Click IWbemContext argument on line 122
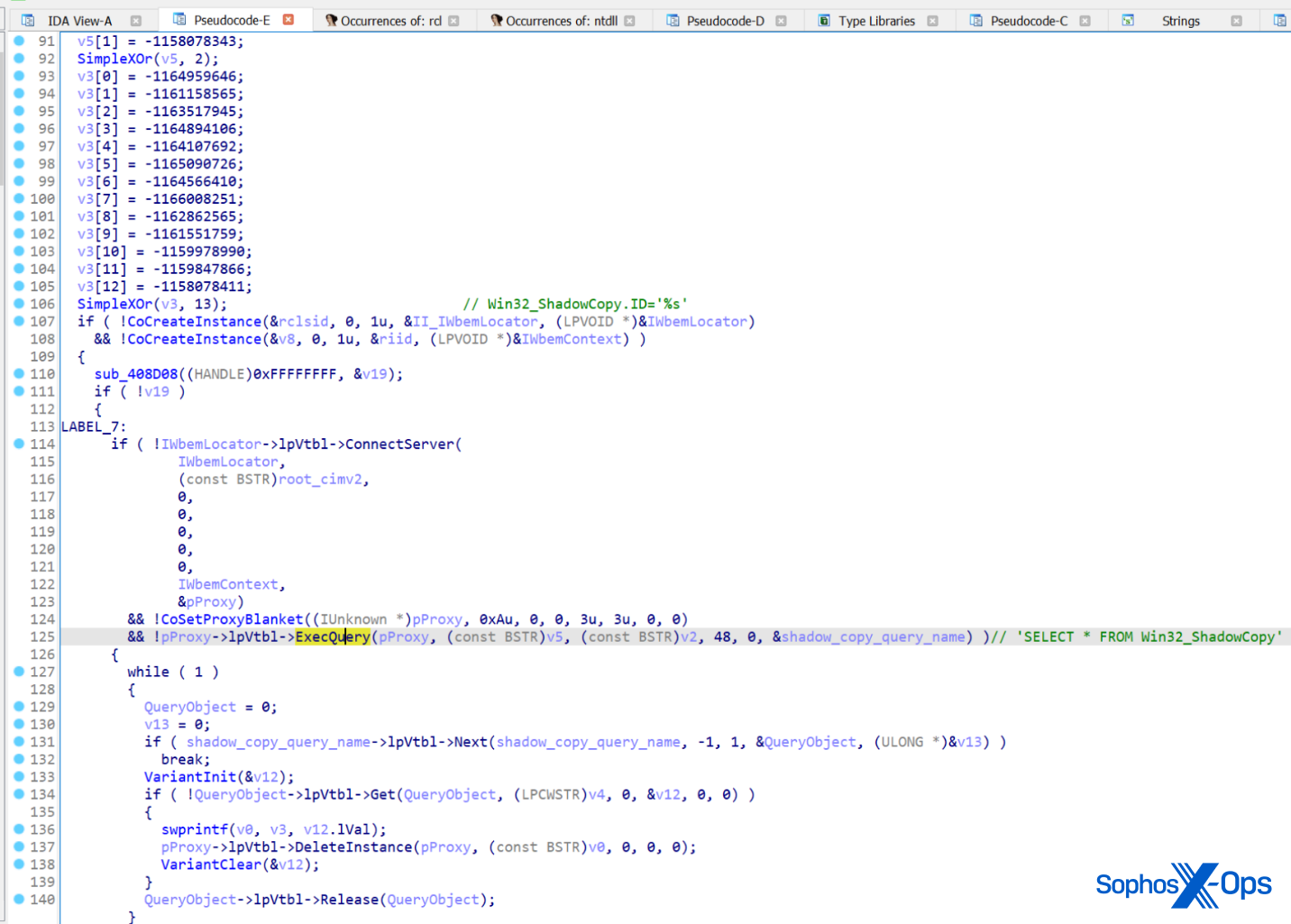 point(228,585)
